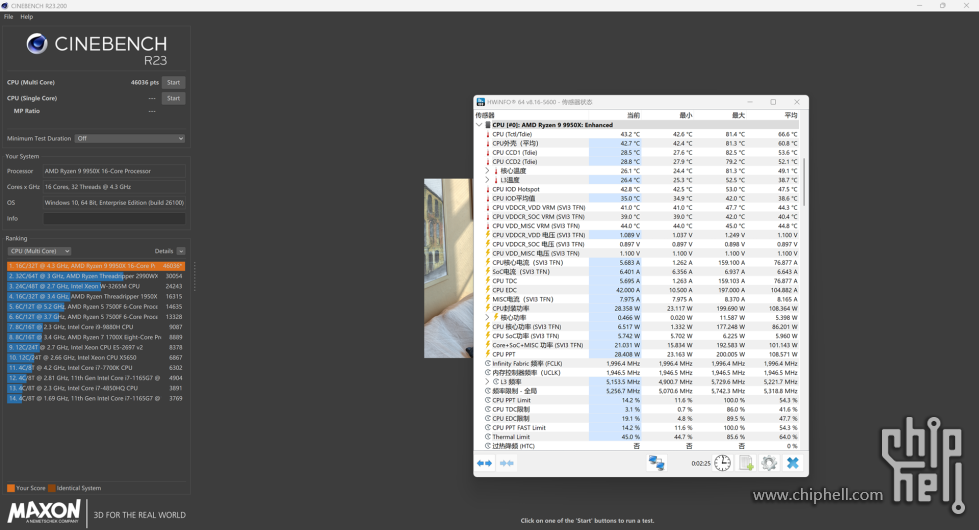Screen dimensions: 979x530
Task: Open the network computers icon in HWiNFO
Action: point(656,463)
